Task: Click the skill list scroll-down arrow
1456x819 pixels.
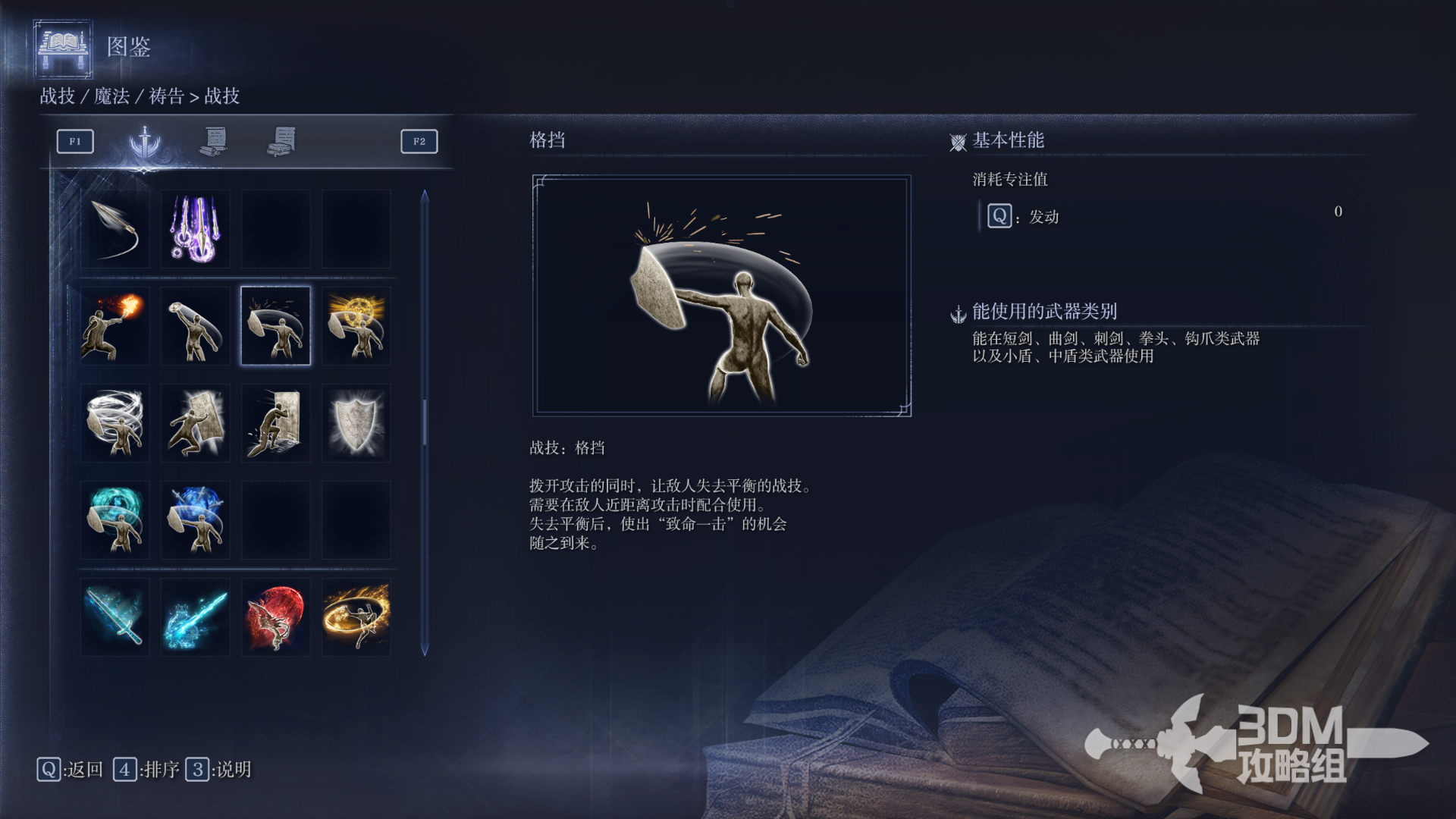Action: 425,650
